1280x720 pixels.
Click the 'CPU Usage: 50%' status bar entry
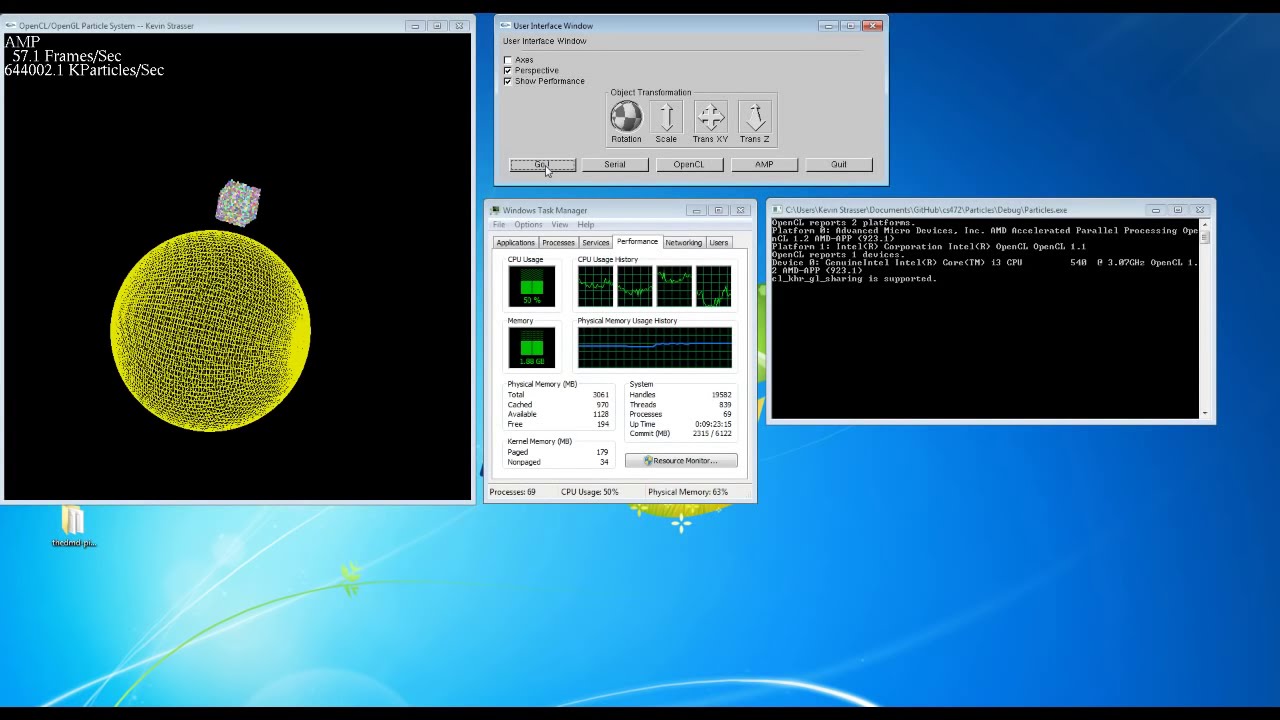pos(590,492)
